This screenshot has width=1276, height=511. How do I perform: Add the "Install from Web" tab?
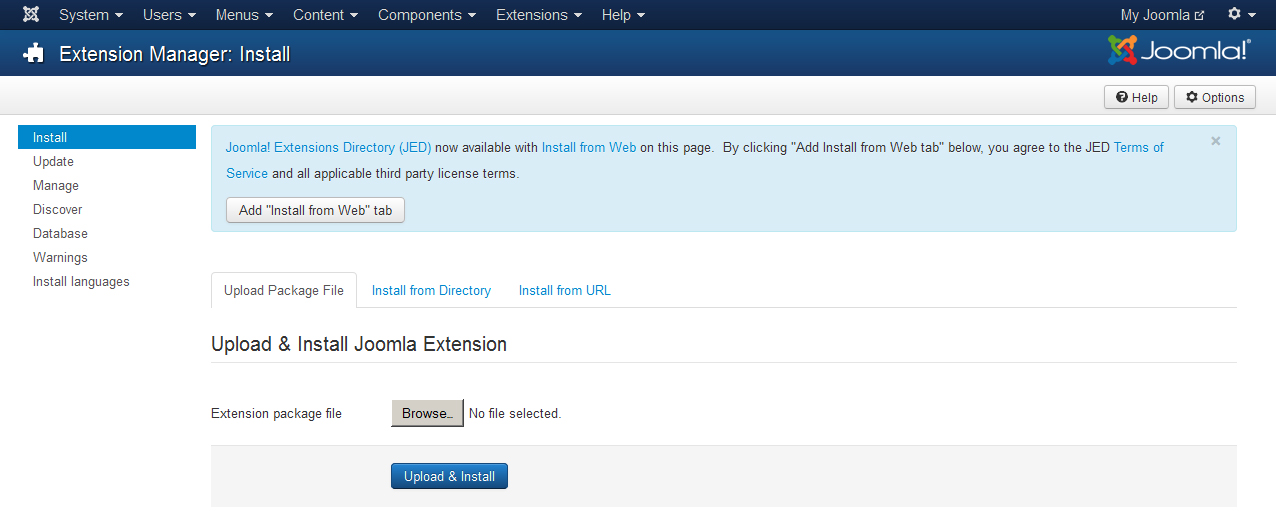point(315,210)
